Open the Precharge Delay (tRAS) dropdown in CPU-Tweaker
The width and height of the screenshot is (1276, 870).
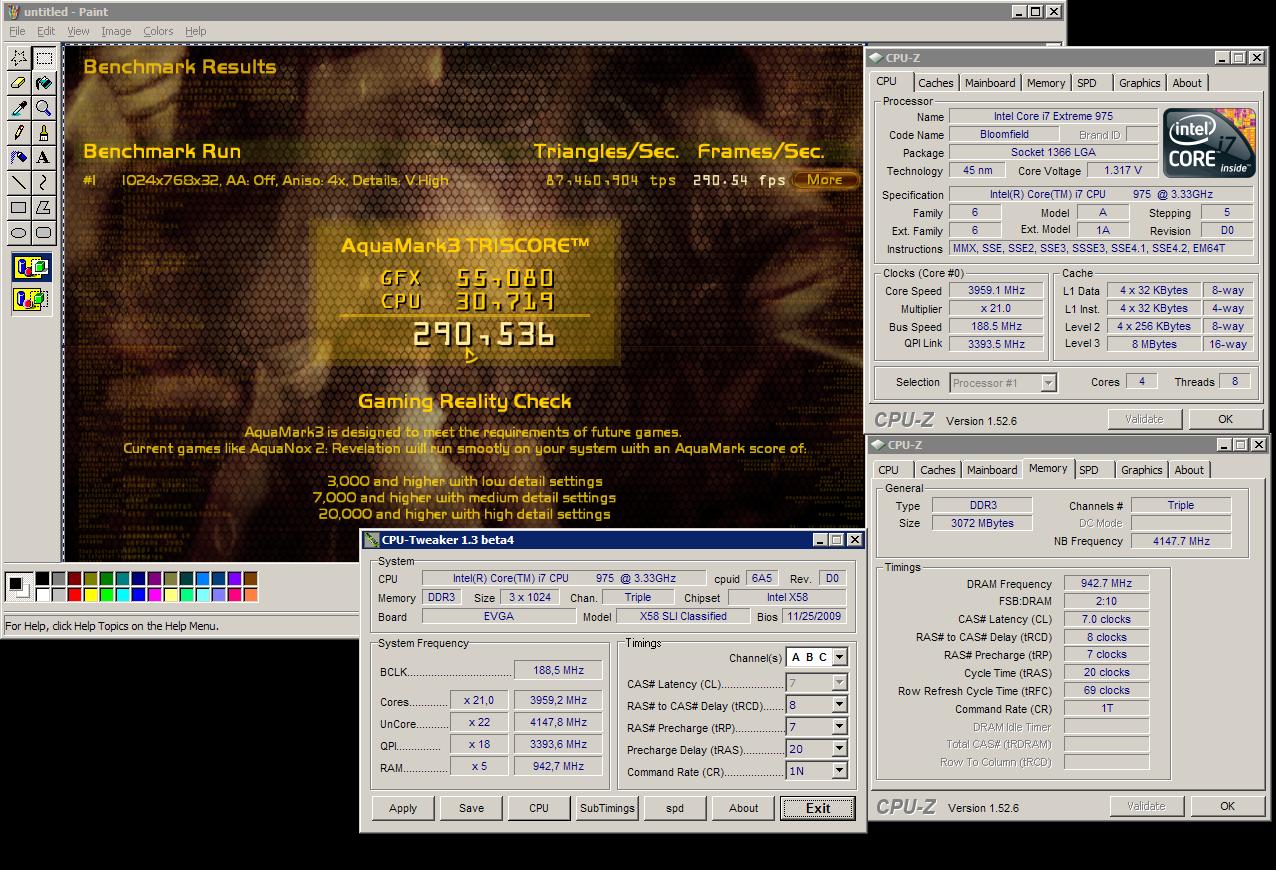[839, 749]
